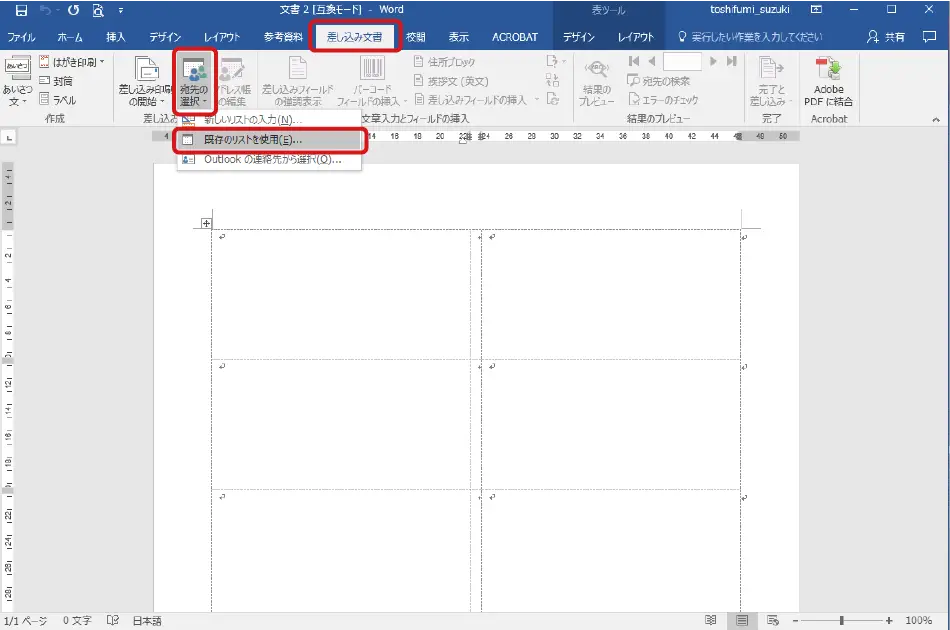Collapse the ribbon with the chevron arrow
The image size is (950, 630).
click(x=936, y=120)
